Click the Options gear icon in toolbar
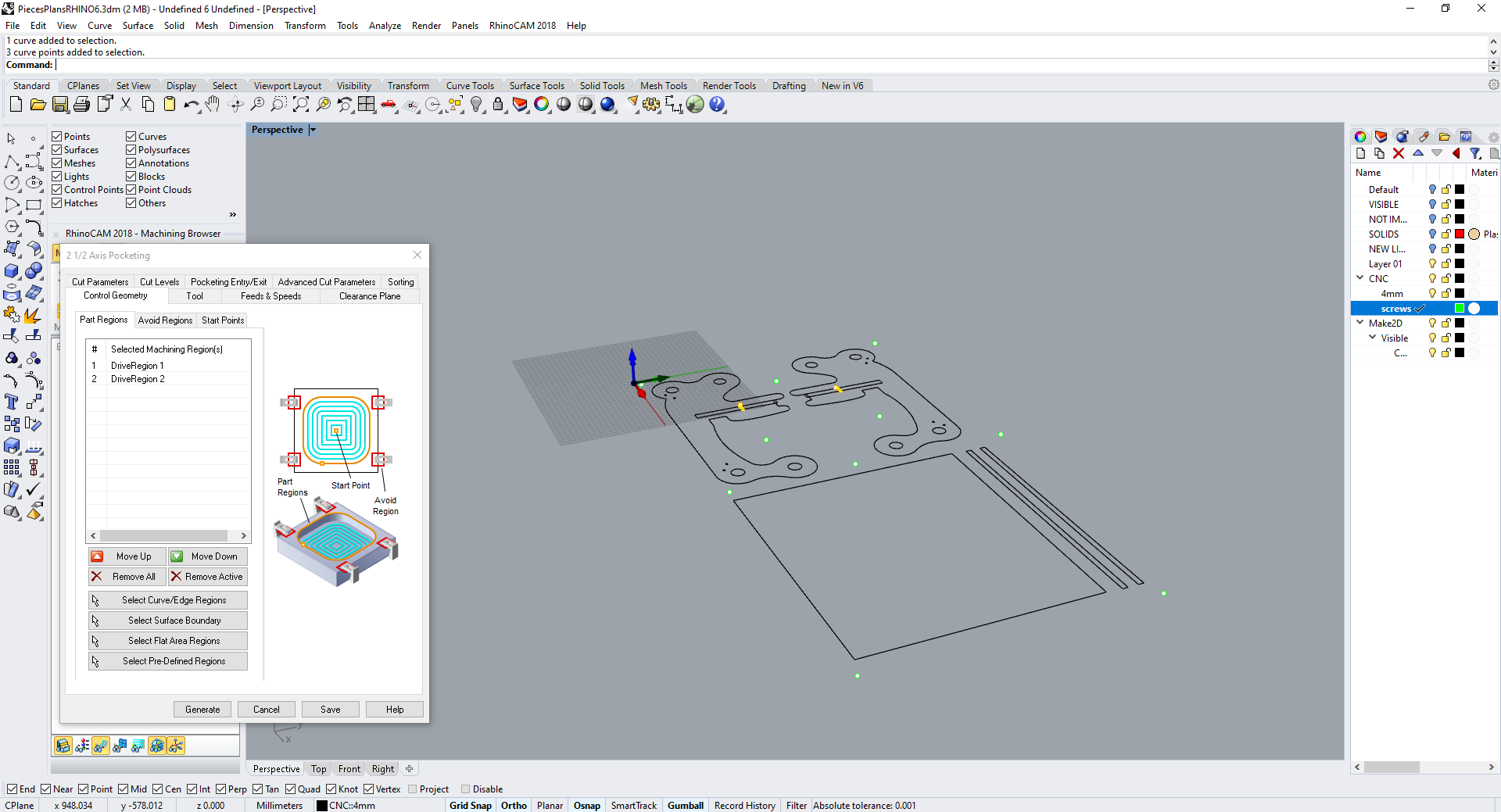Viewport: 1501px width, 812px height. (x=651, y=104)
